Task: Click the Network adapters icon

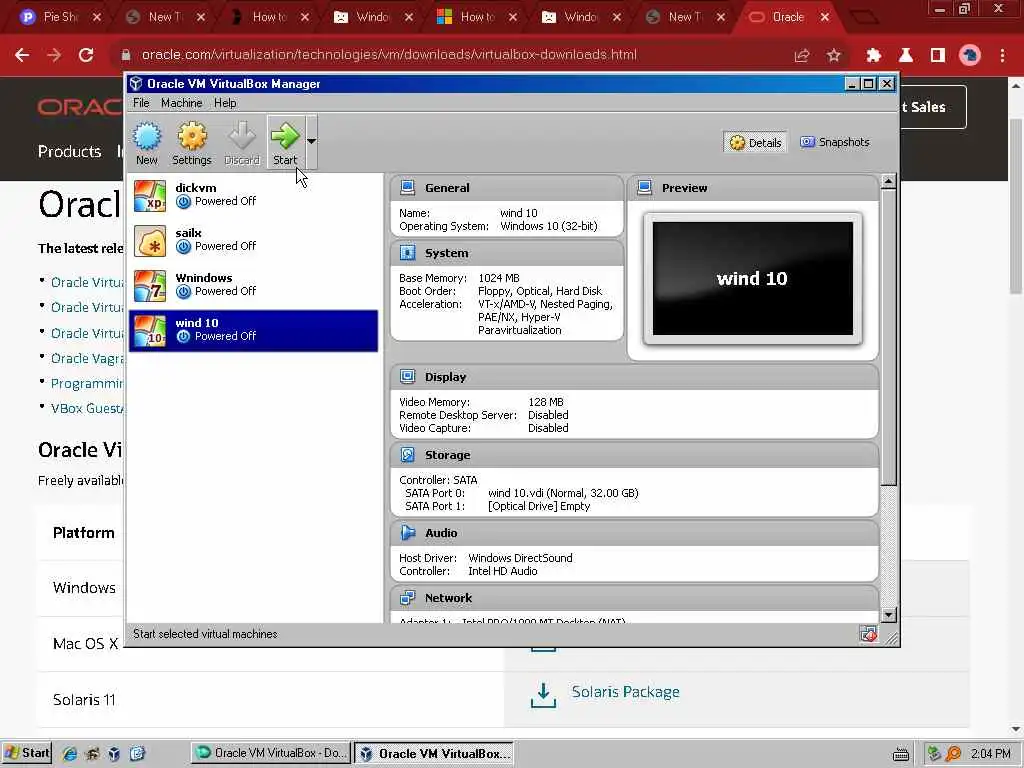Action: click(x=408, y=597)
